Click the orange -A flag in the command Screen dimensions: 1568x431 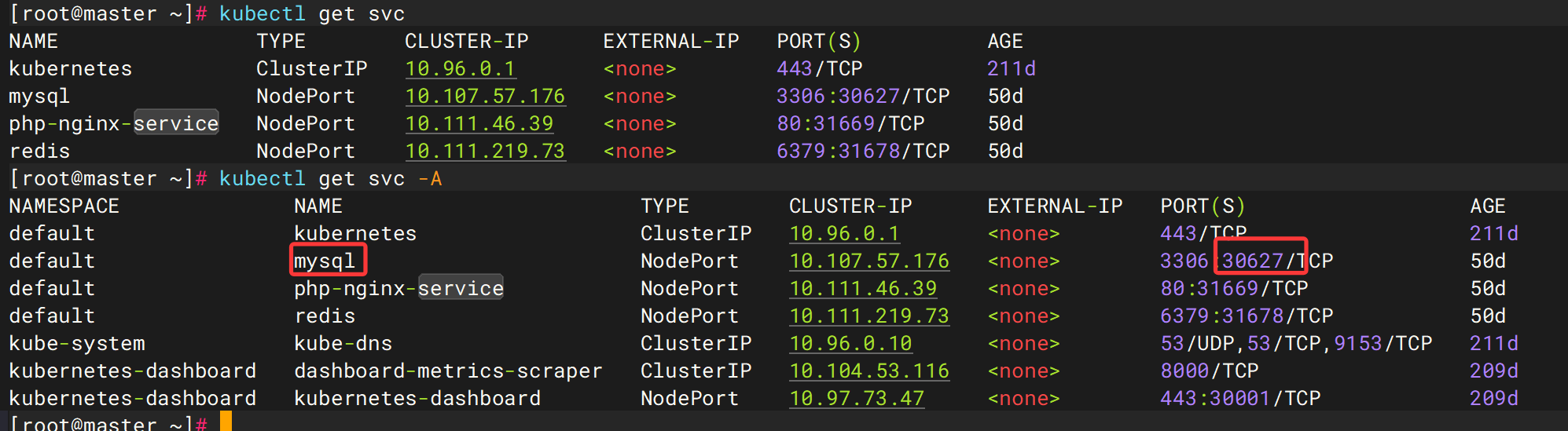tap(430, 178)
